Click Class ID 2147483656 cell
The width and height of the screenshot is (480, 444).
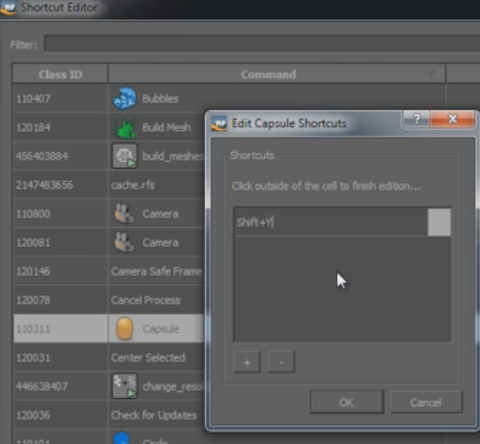point(60,185)
